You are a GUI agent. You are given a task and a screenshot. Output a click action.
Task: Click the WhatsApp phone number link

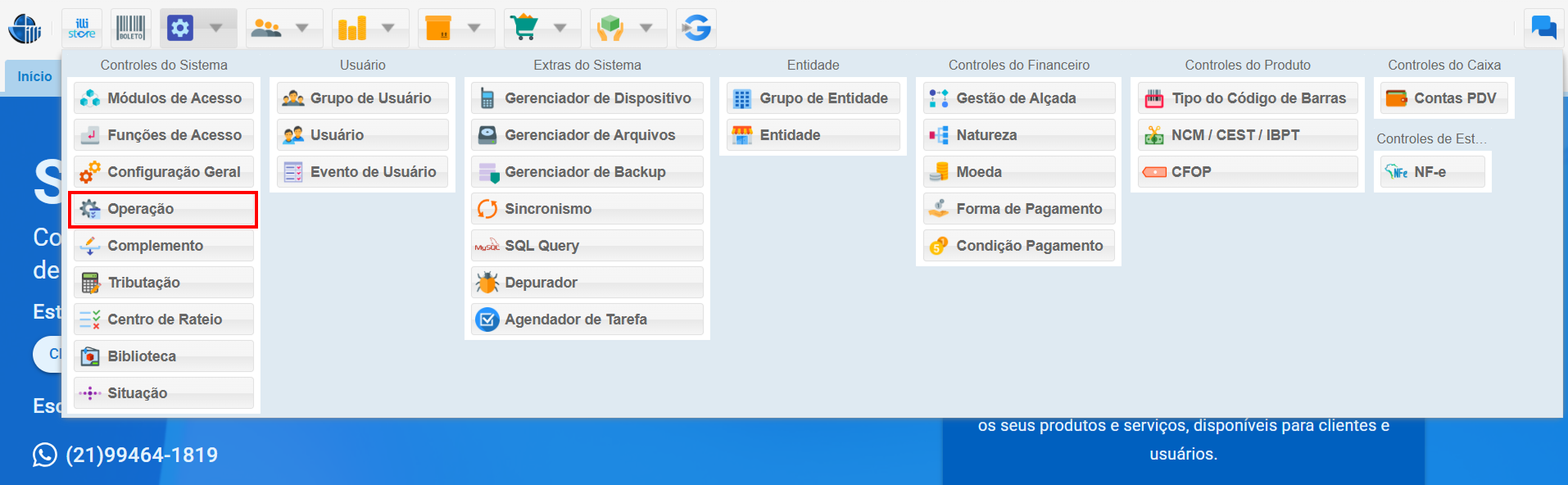[x=141, y=455]
